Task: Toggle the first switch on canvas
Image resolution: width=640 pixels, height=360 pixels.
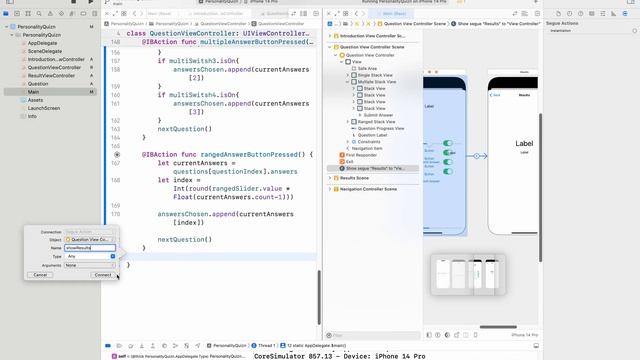Action: [x=448, y=143]
